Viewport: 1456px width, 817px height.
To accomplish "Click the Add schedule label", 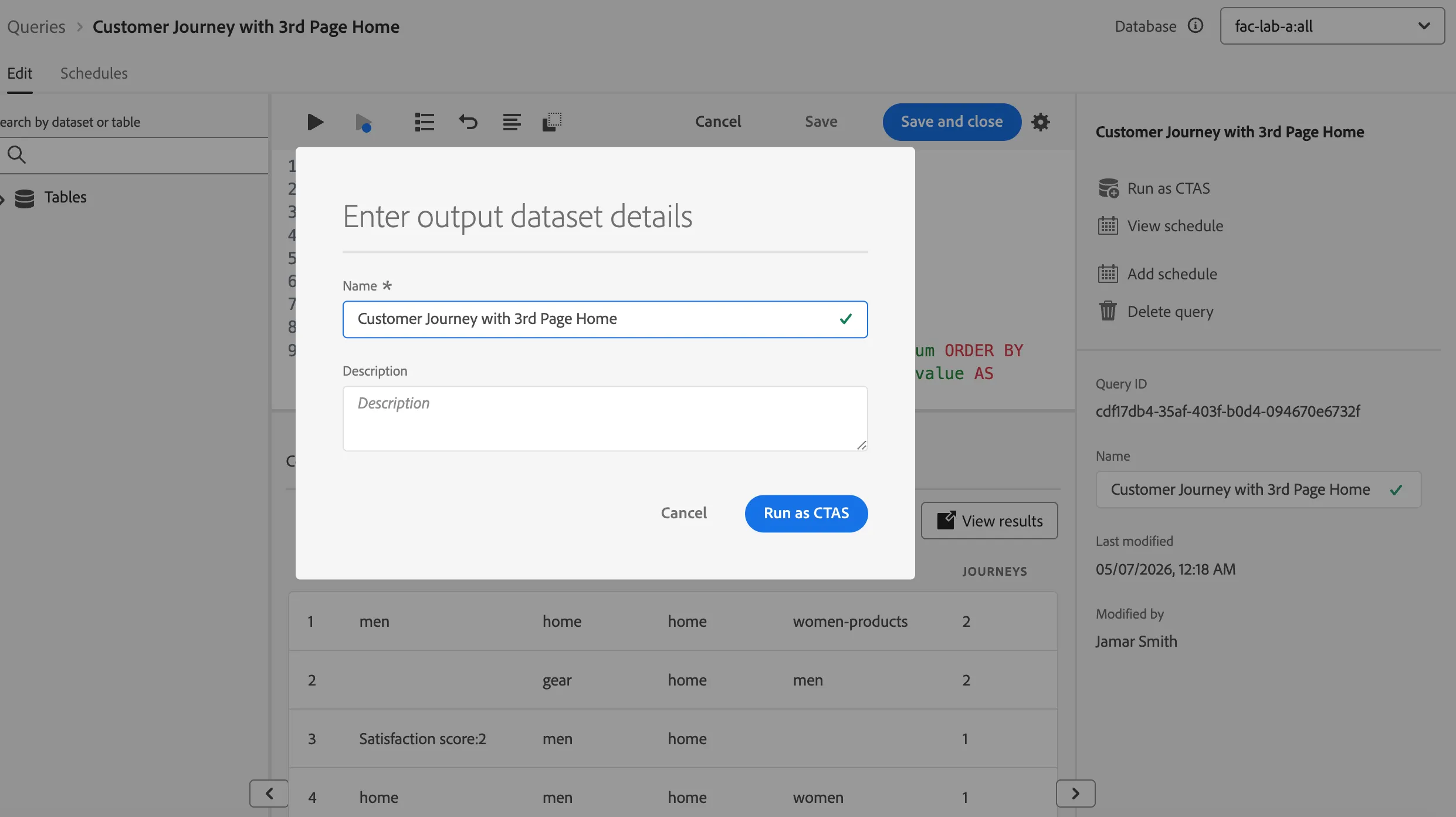I will click(1172, 274).
